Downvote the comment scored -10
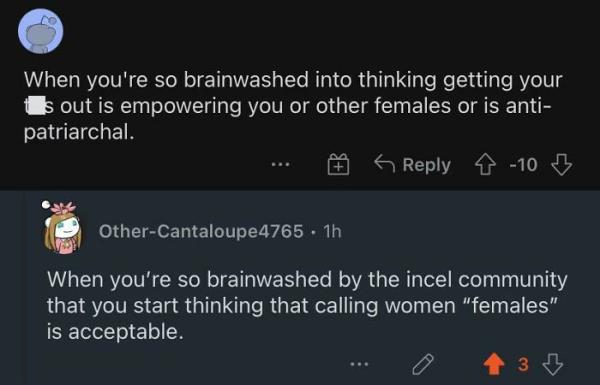Viewport: 600px width, 385px height. tap(561, 165)
